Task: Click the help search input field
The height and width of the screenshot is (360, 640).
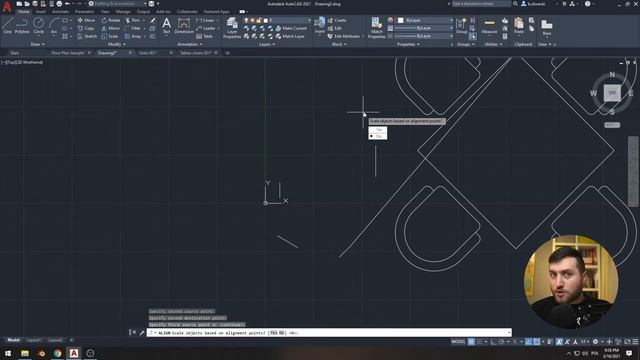Action: point(481,4)
